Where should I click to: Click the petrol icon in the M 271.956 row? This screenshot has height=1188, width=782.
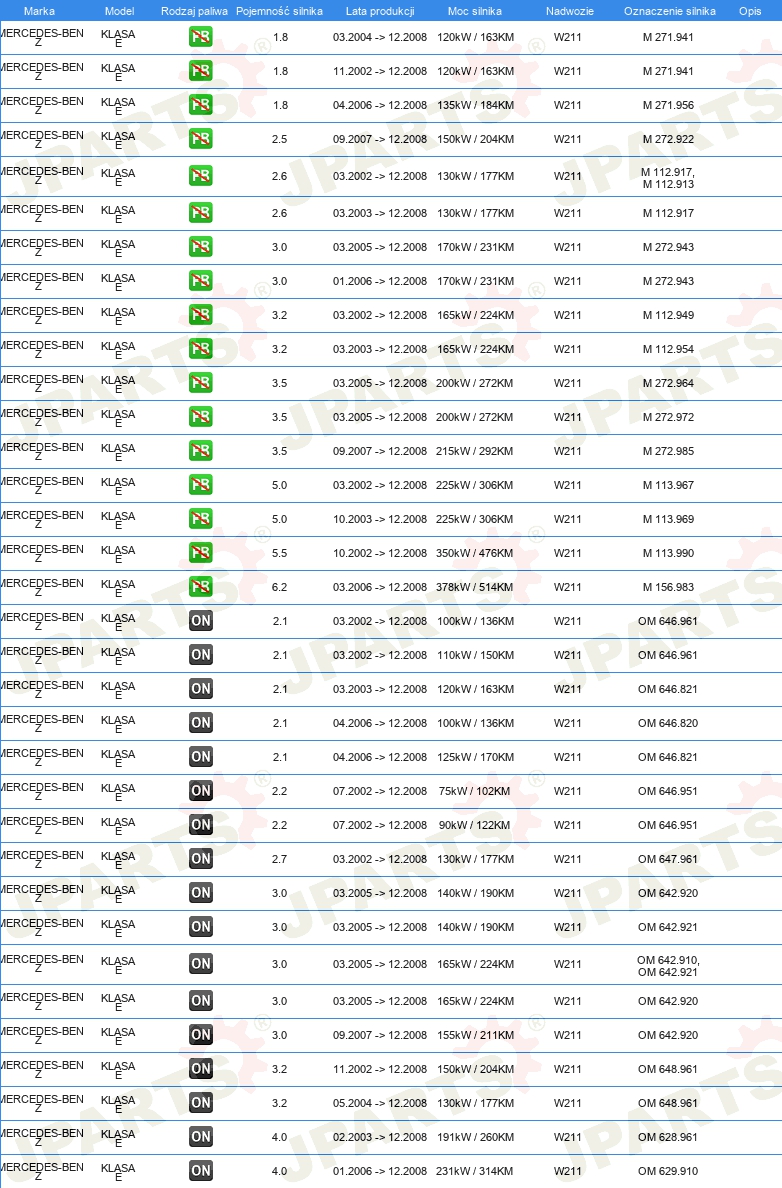201,105
